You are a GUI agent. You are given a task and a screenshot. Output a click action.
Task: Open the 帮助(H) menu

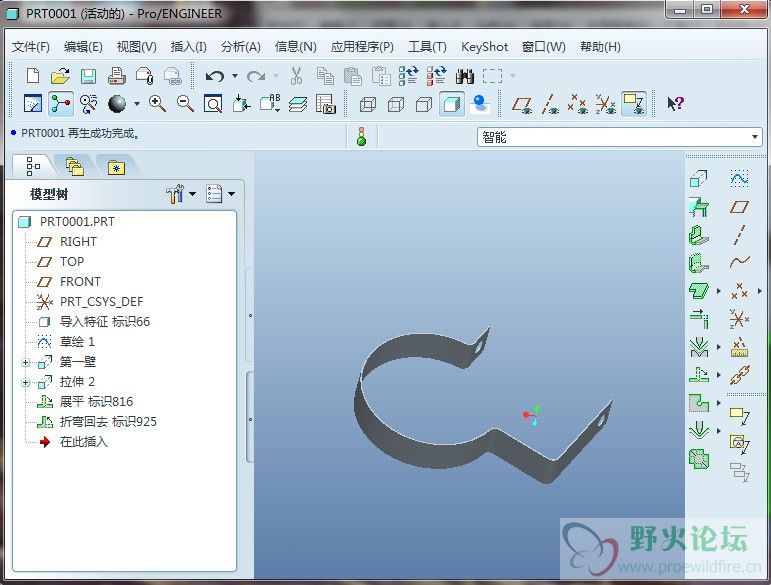[x=600, y=47]
